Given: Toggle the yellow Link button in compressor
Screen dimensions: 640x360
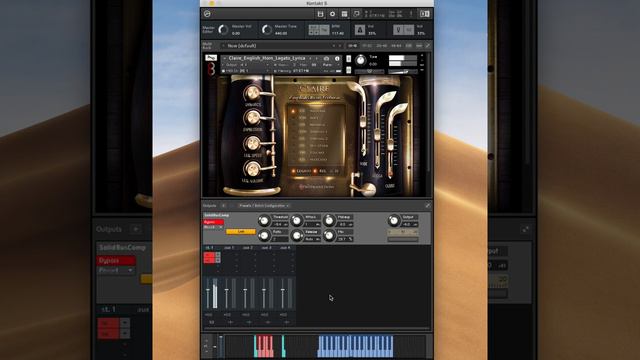Looking at the screenshot, I should [241, 231].
